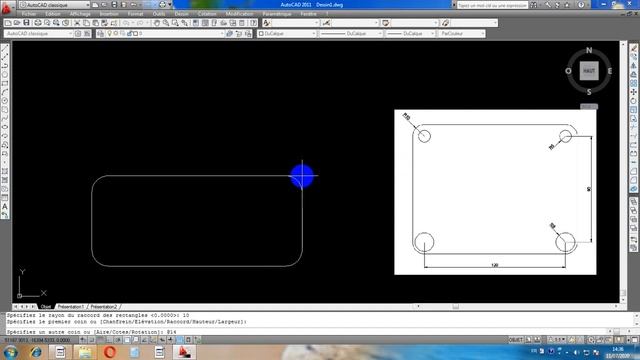The image size is (640, 360).
Task: Save drawing with the floppy disk icon
Action: coord(26,23)
